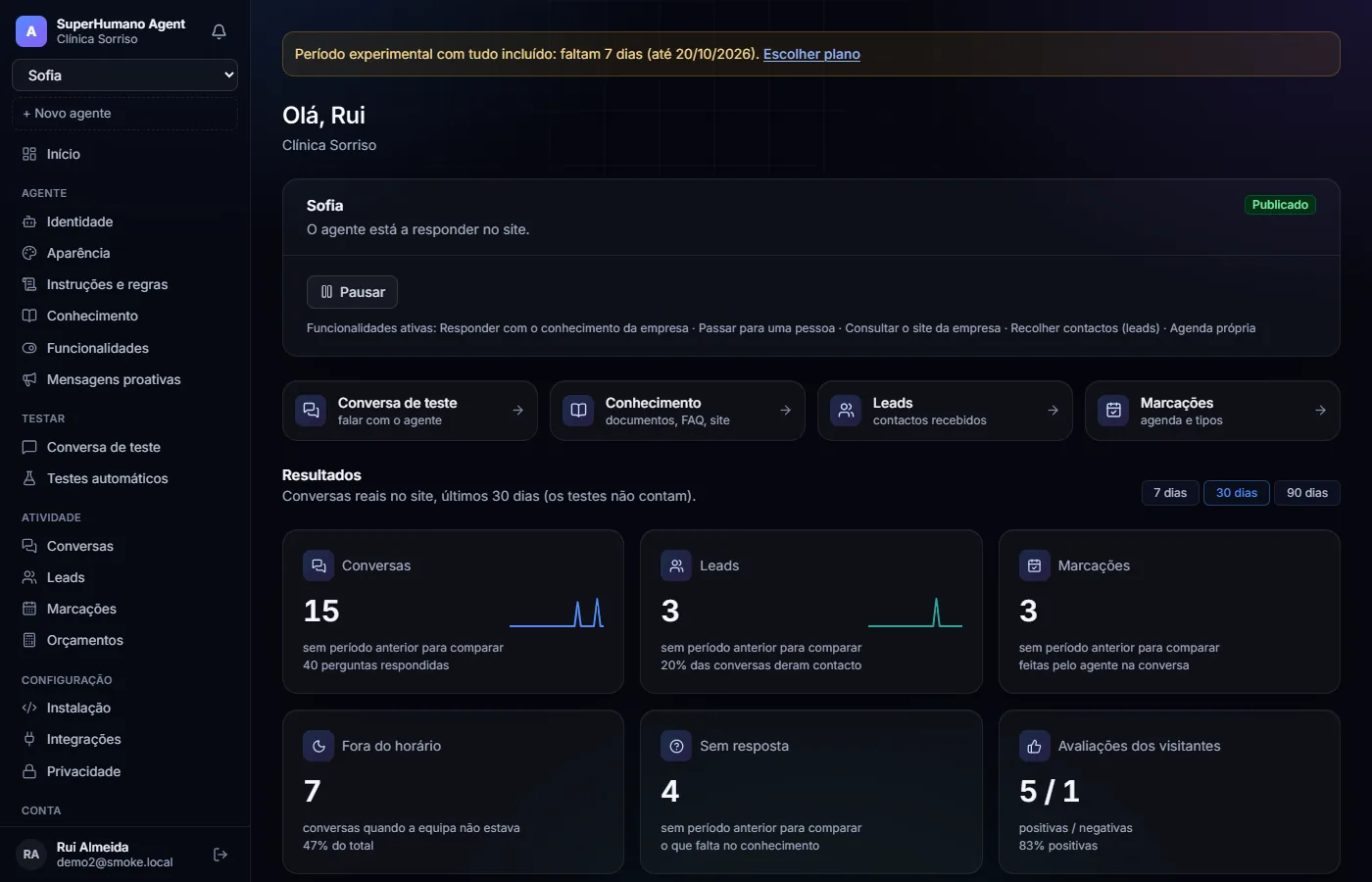The height and width of the screenshot is (882, 1372).
Task: Select the 30 dias period
Action: click(x=1237, y=493)
